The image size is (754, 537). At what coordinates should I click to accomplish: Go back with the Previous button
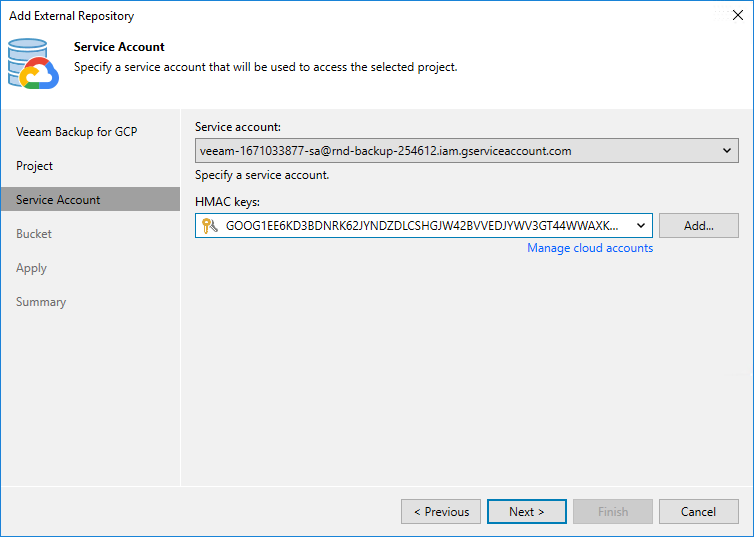[441, 512]
